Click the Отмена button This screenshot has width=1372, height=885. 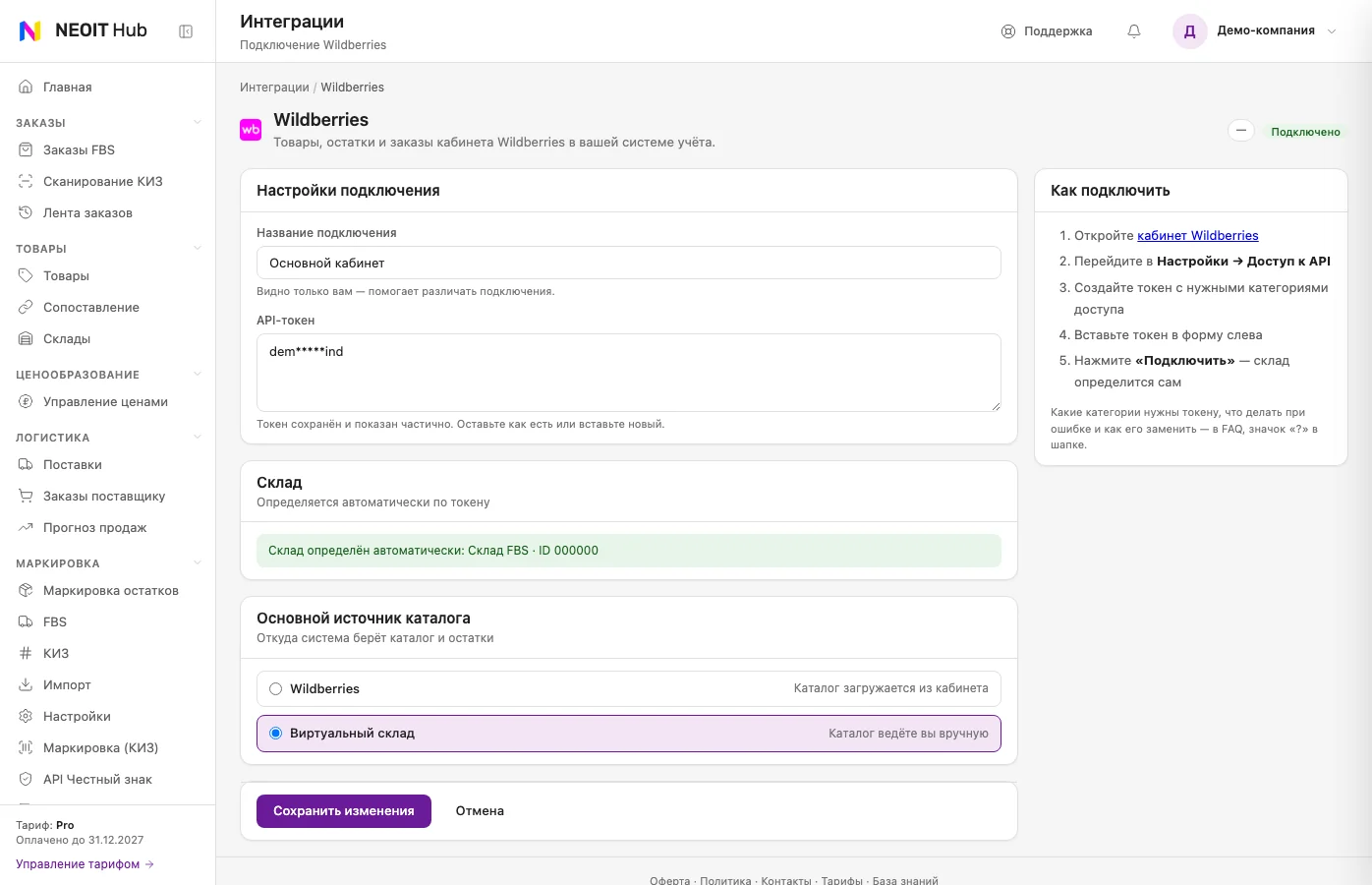480,811
